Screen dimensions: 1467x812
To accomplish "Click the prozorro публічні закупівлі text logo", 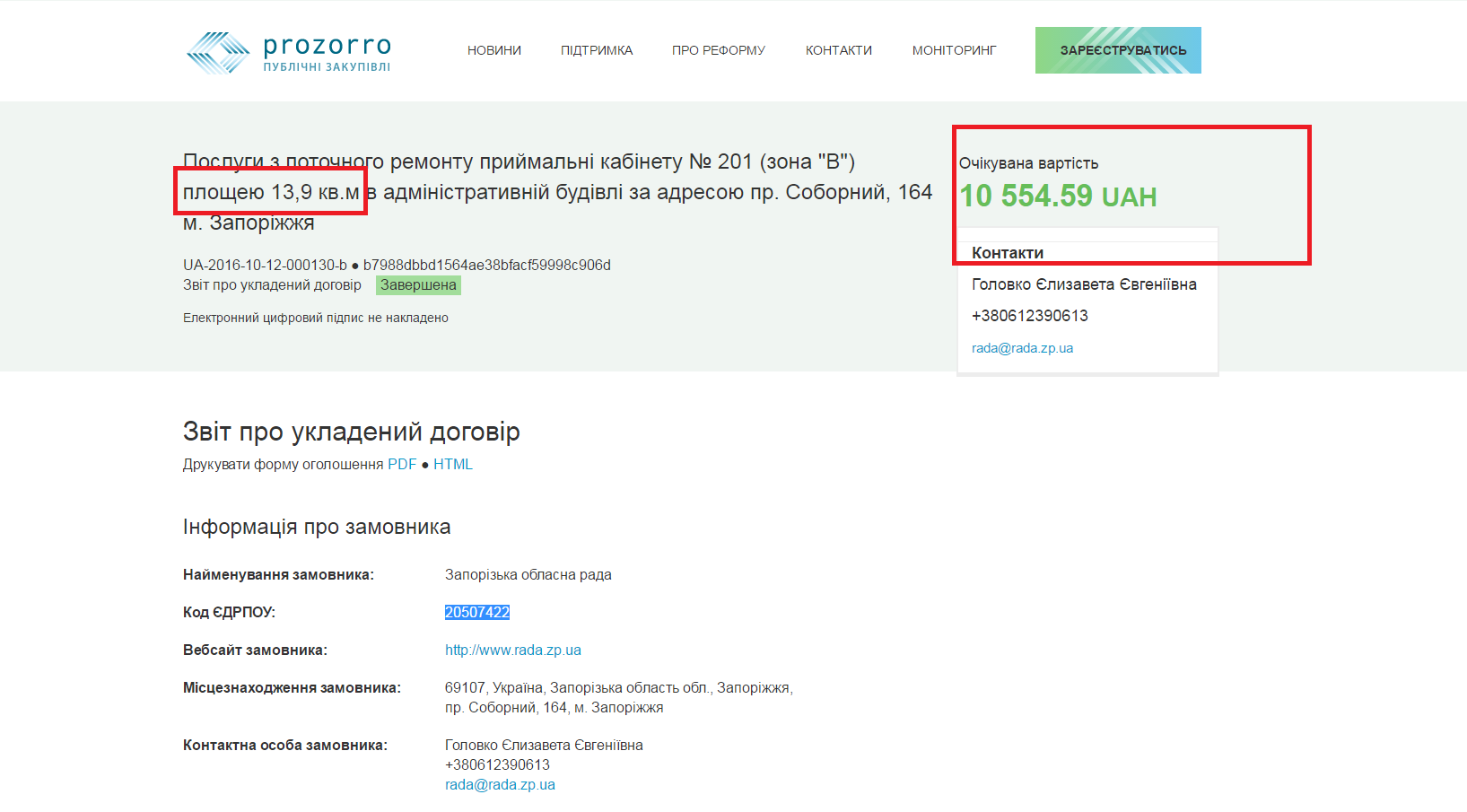I will tap(327, 53).
